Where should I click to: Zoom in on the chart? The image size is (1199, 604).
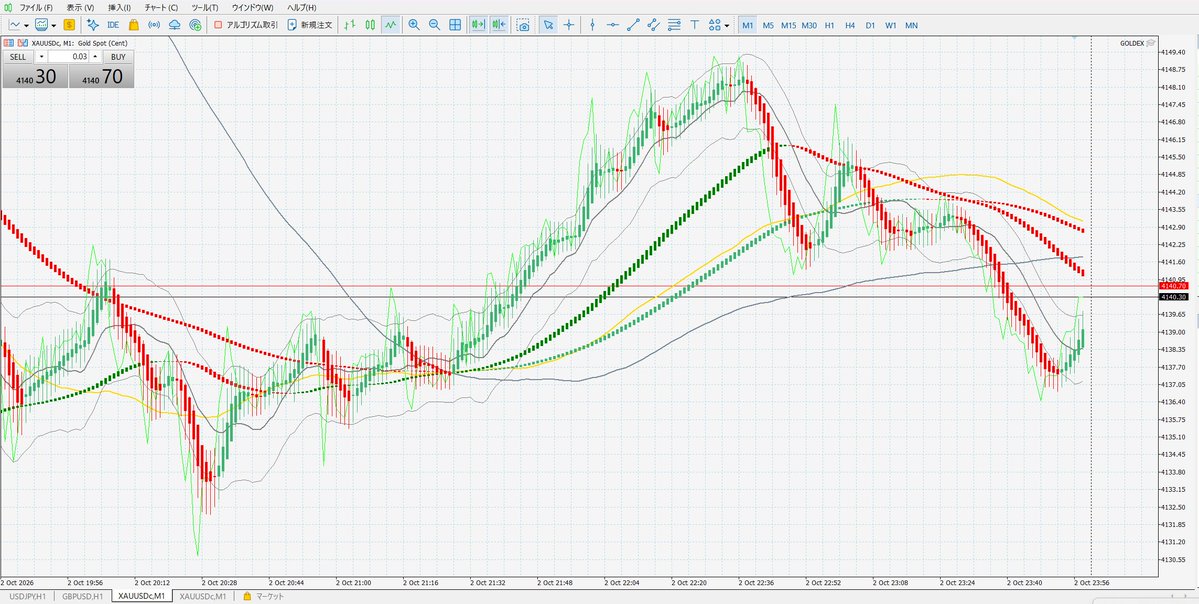(414, 25)
